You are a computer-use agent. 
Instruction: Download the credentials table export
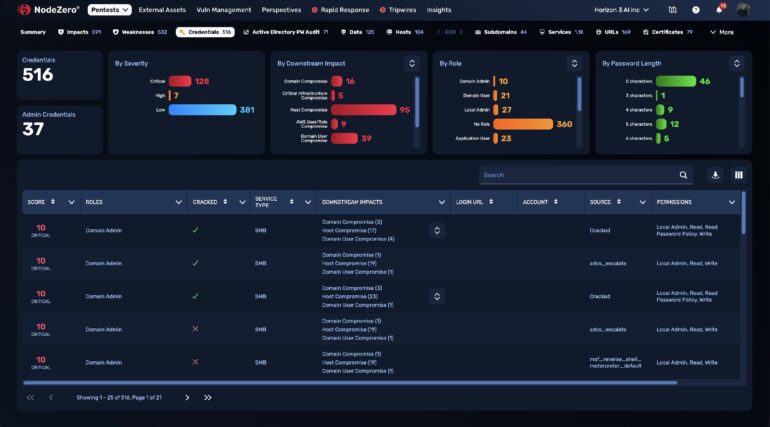[x=715, y=175]
